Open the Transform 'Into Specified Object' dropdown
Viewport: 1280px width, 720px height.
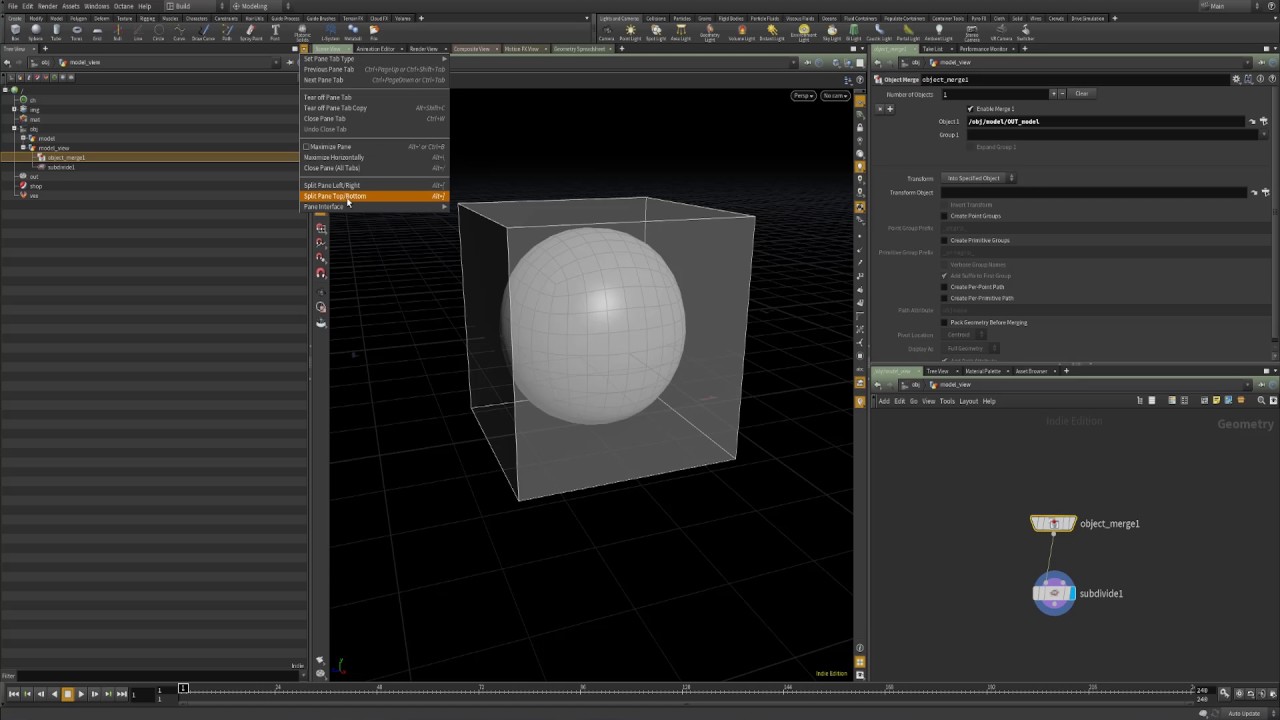pyautogui.click(x=980, y=178)
